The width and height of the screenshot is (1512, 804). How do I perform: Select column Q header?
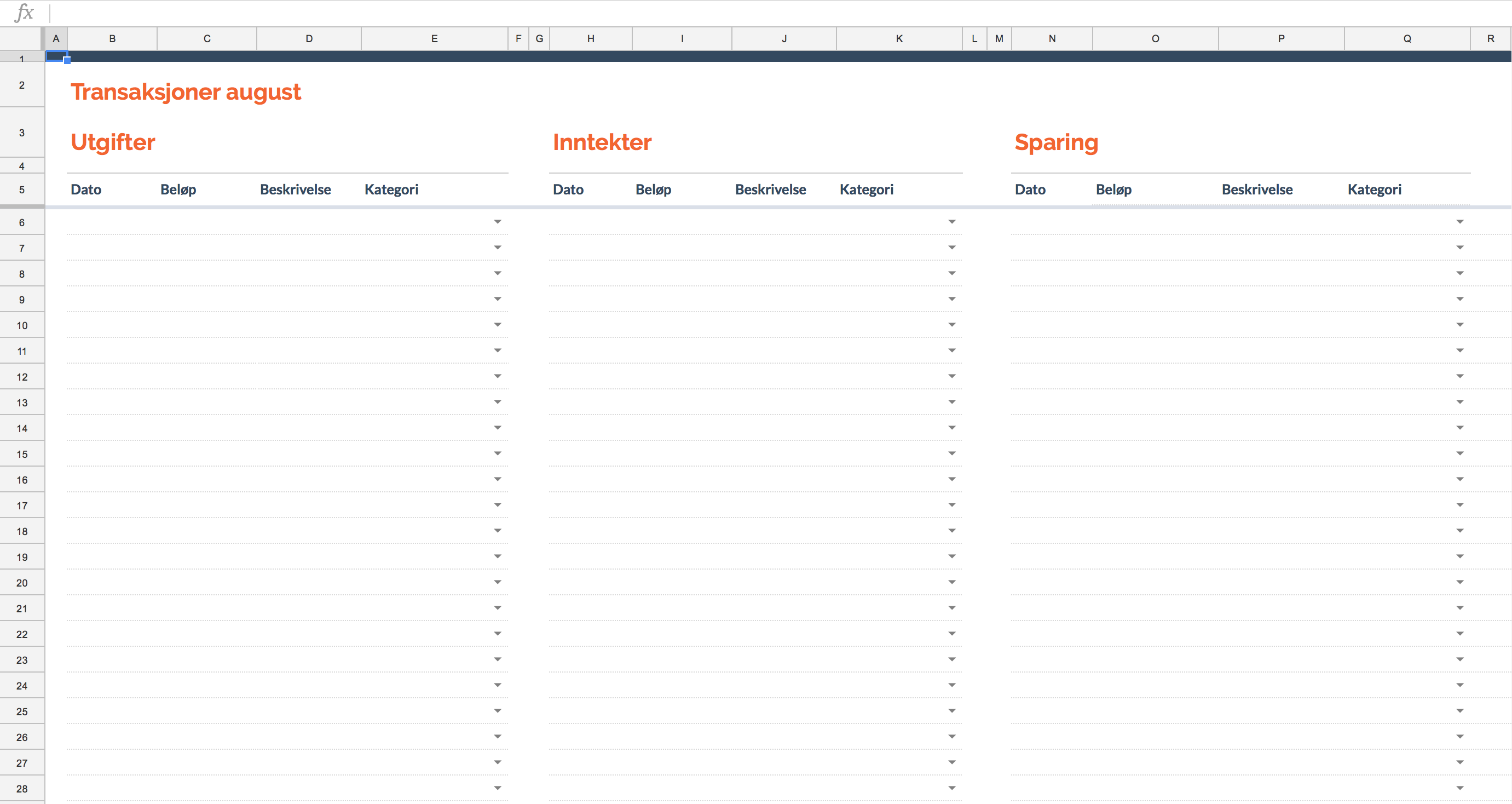1406,39
